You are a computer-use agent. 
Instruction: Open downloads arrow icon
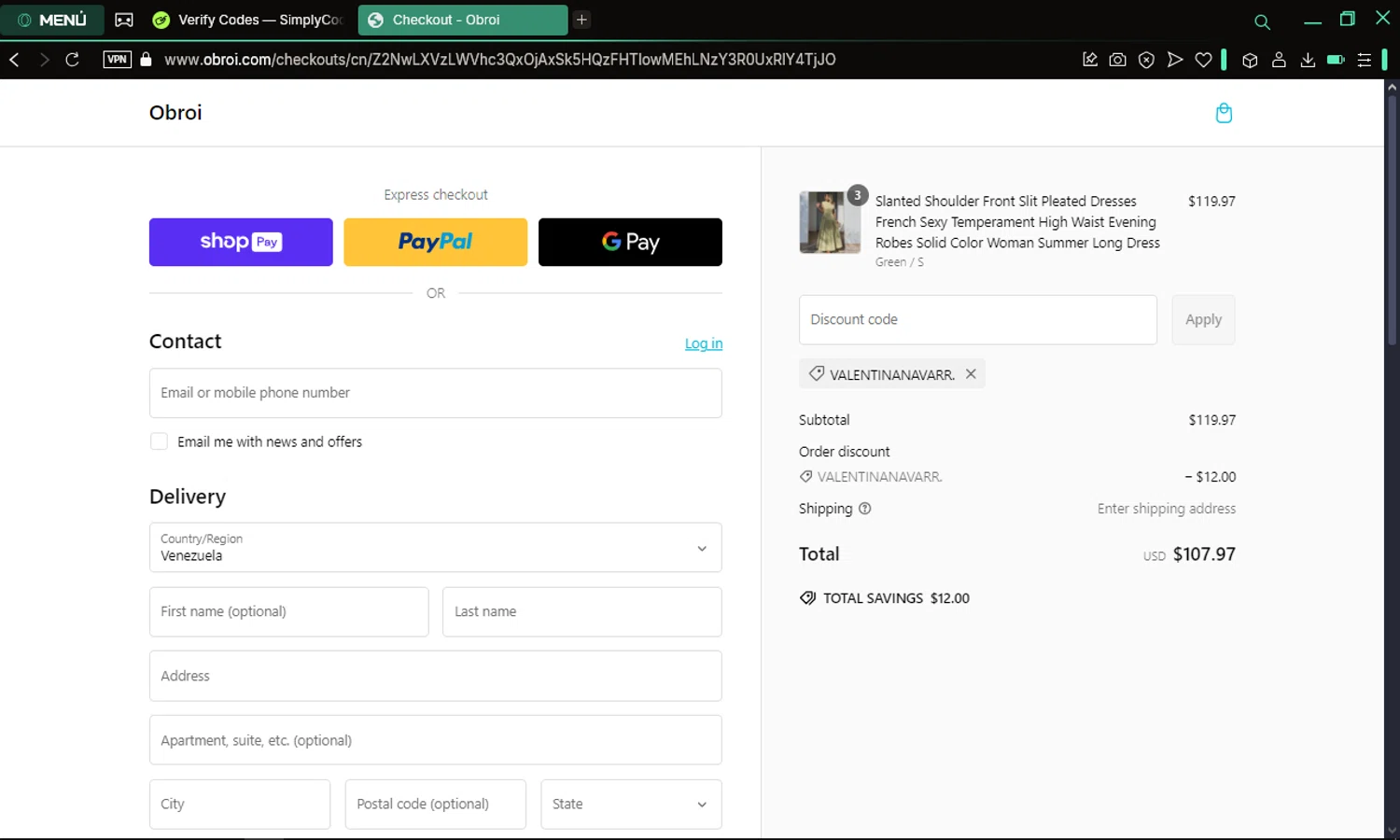pos(1308,60)
